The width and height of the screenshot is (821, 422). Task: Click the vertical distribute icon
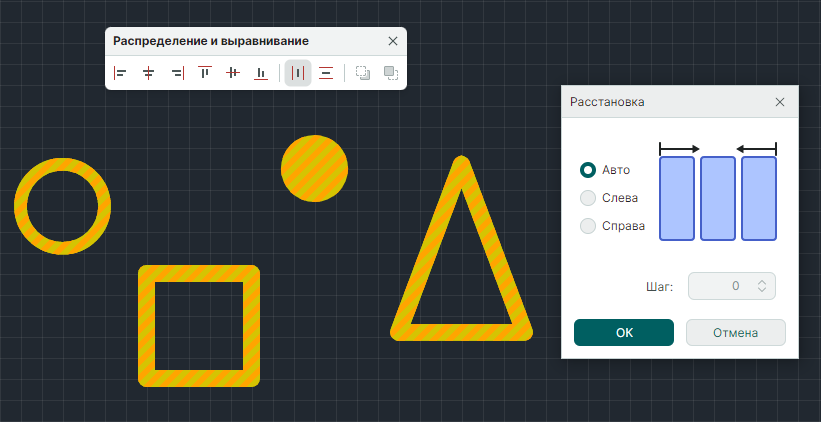[x=326, y=73]
